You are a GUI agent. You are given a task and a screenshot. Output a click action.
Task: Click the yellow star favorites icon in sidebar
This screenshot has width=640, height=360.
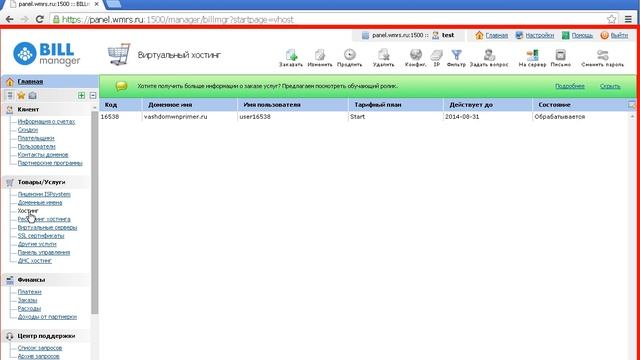point(21,96)
